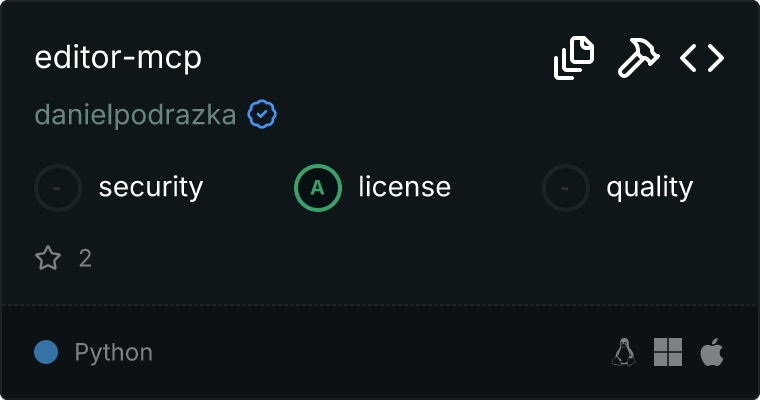
Task: Click the code brackets icon
Action: point(702,58)
